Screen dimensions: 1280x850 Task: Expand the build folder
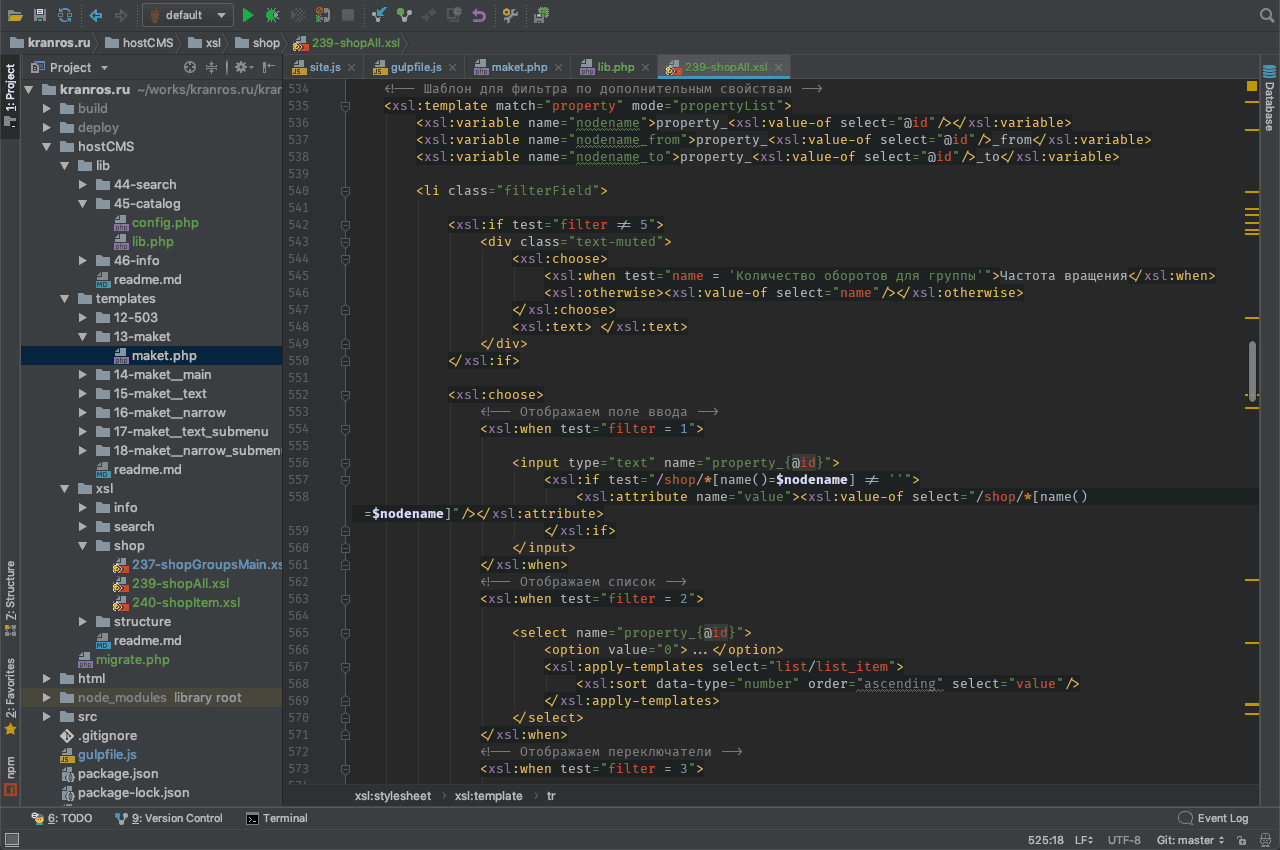[46, 108]
